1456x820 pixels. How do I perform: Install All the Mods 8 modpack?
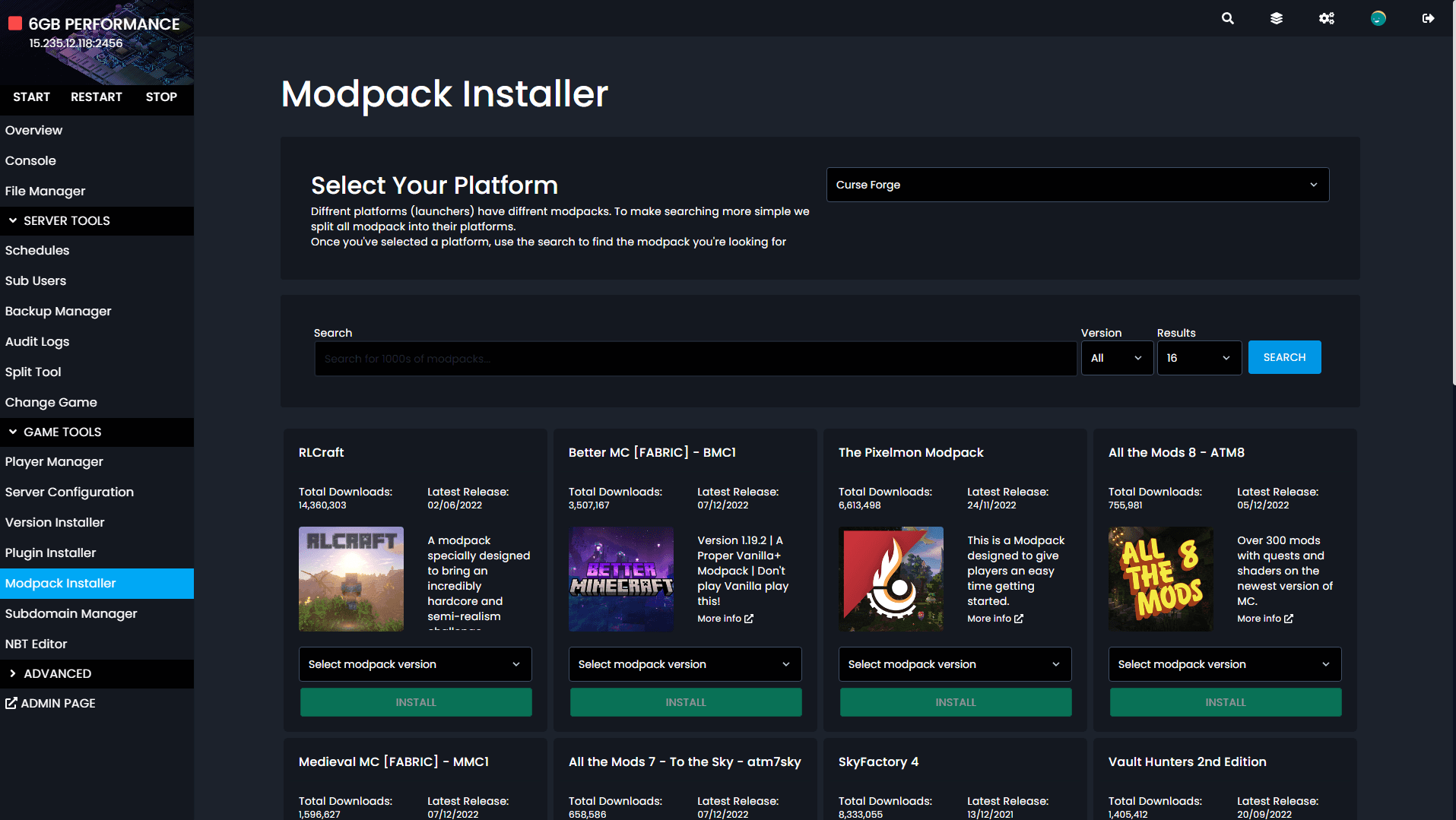(1226, 702)
